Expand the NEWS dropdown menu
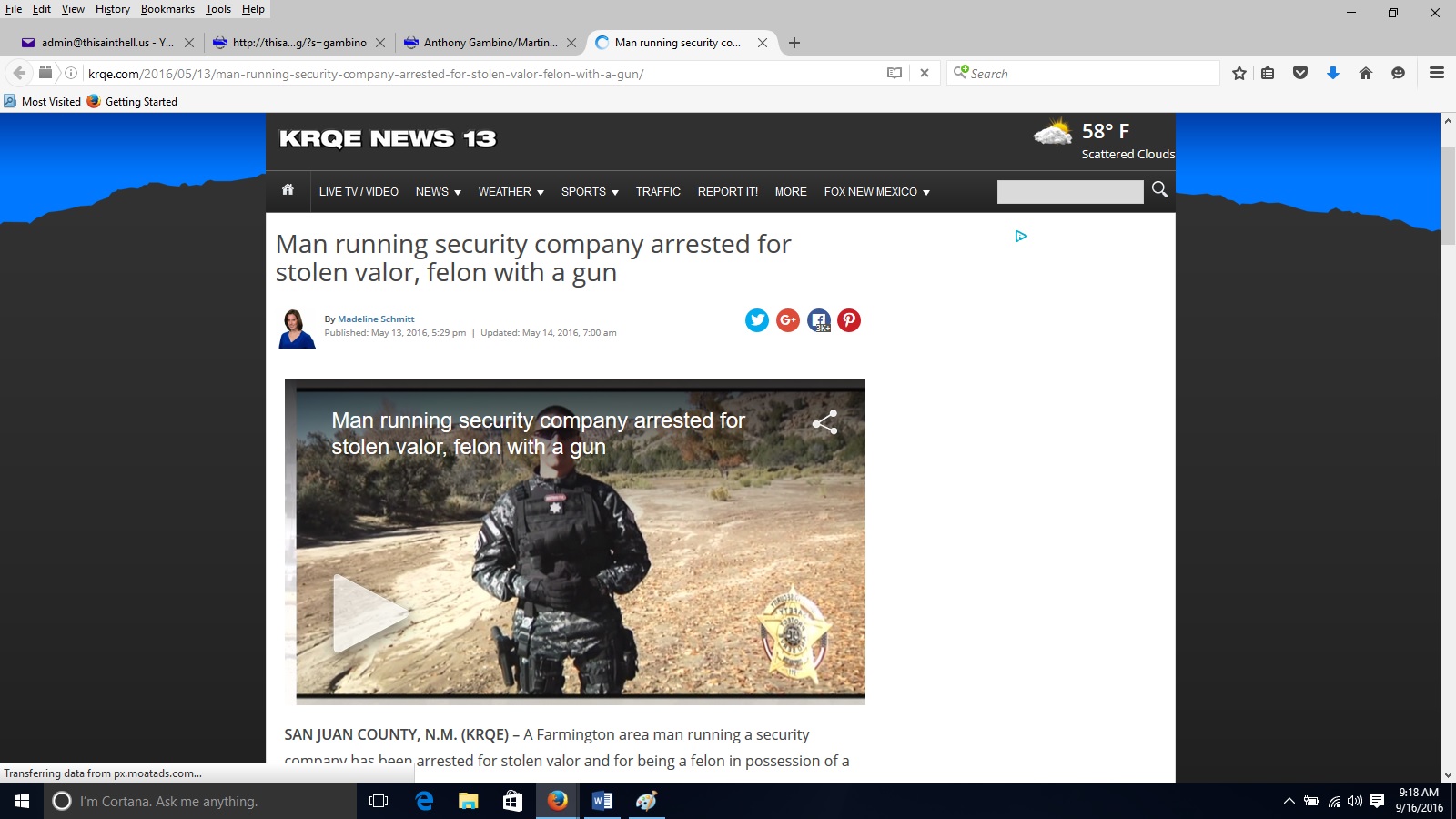 tap(438, 192)
